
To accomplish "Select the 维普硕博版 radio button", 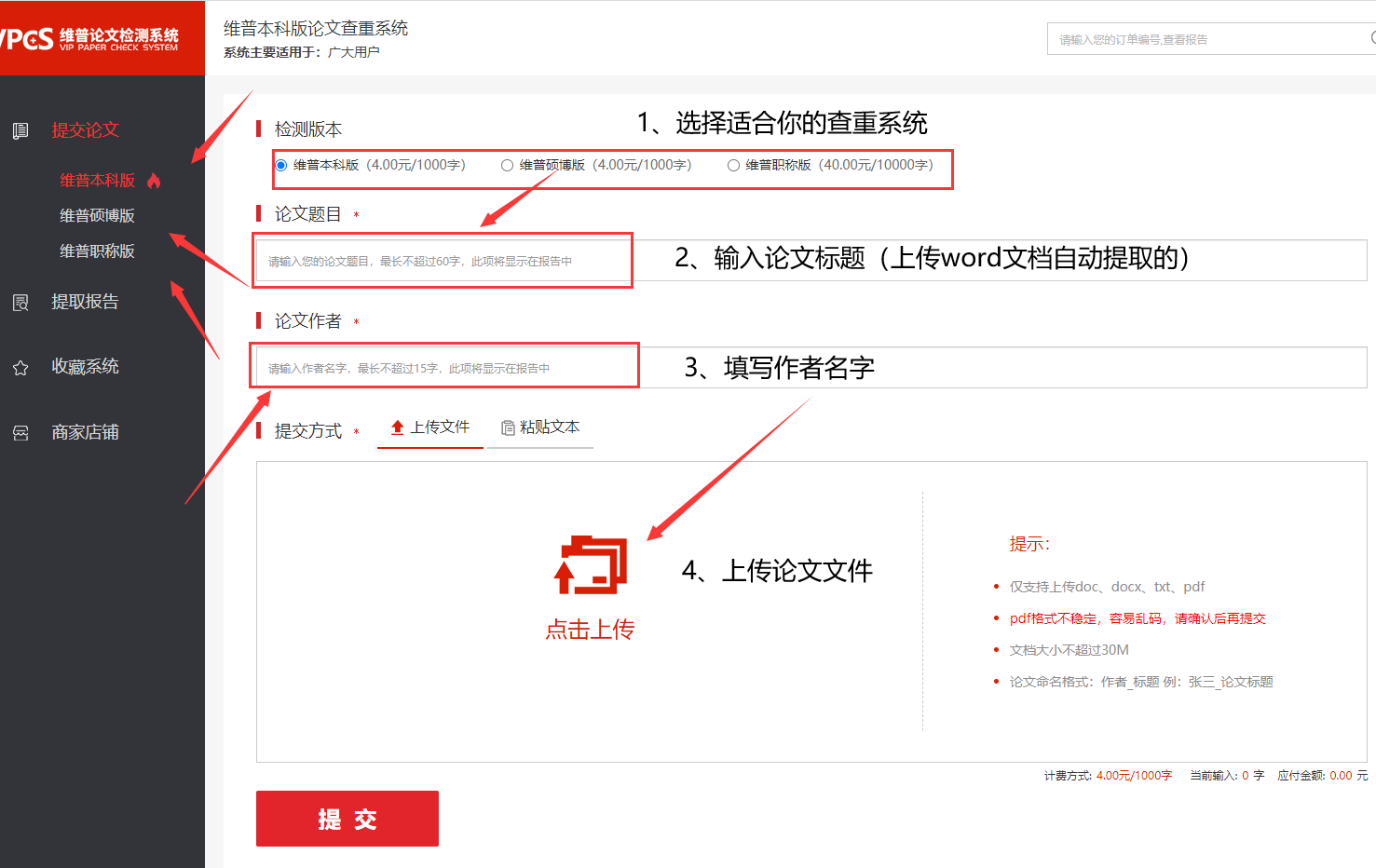I will pos(507,166).
